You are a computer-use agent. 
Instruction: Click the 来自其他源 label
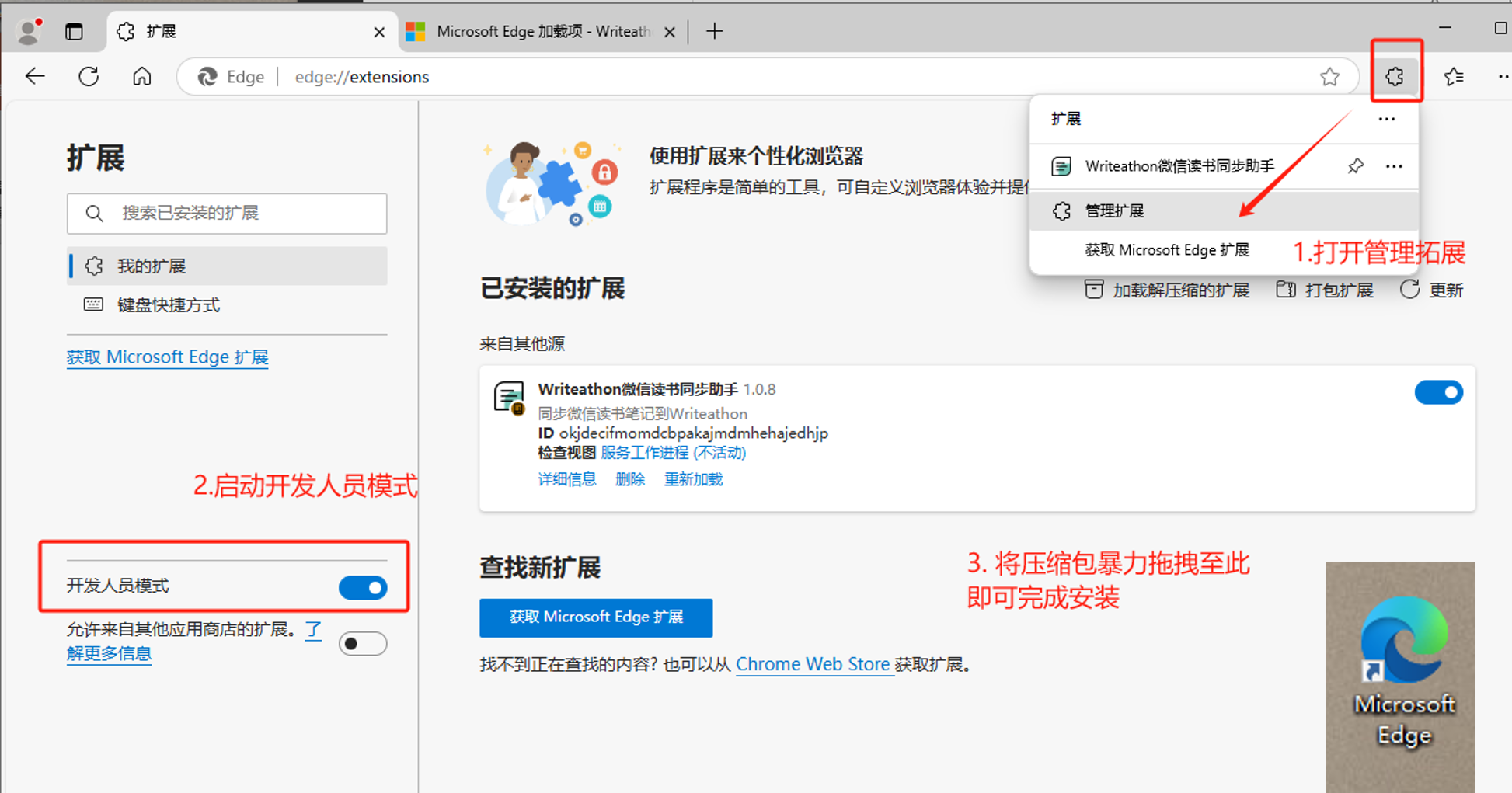[x=522, y=344]
